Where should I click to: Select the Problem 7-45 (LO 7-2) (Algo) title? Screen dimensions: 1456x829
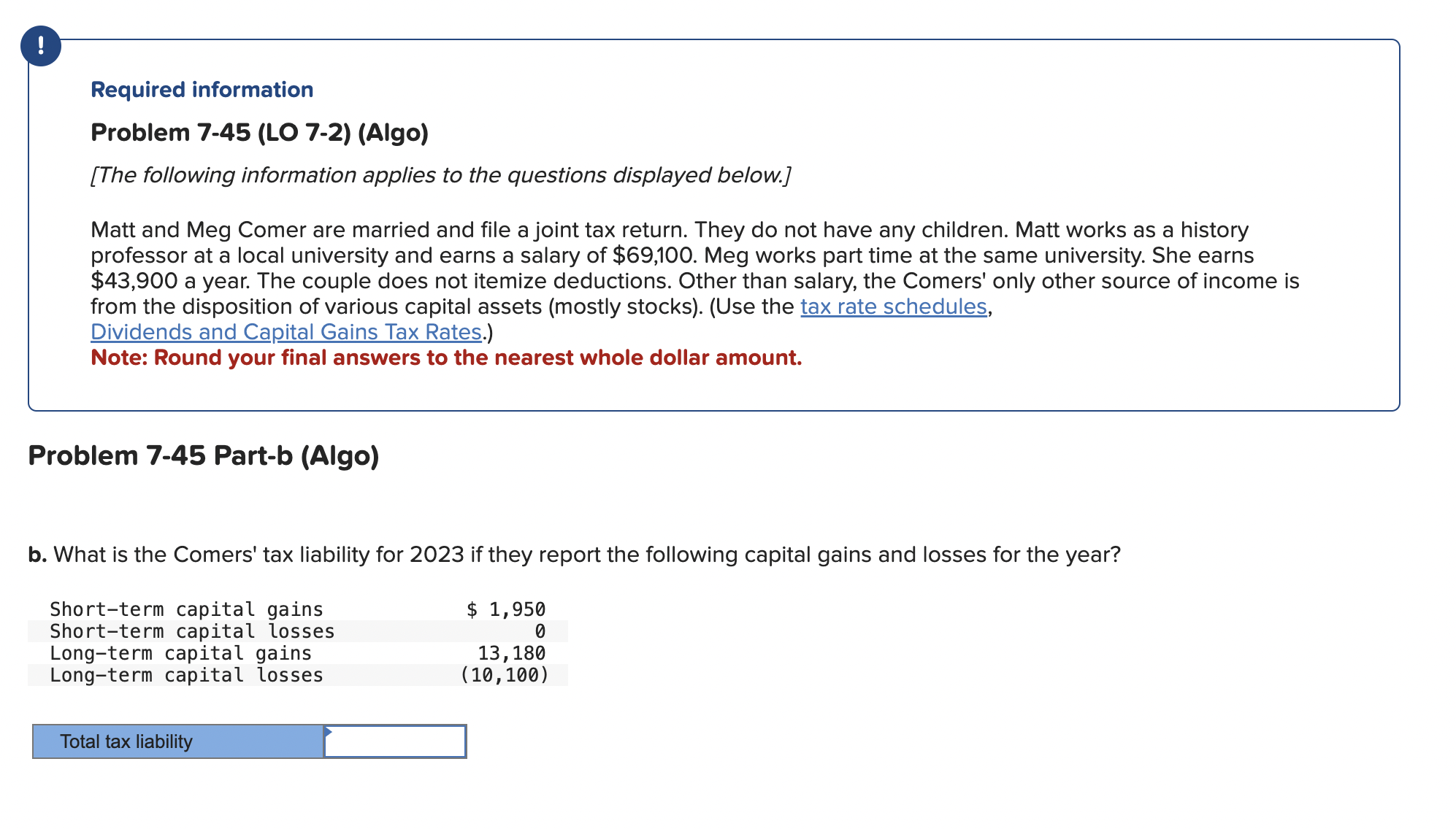click(259, 132)
